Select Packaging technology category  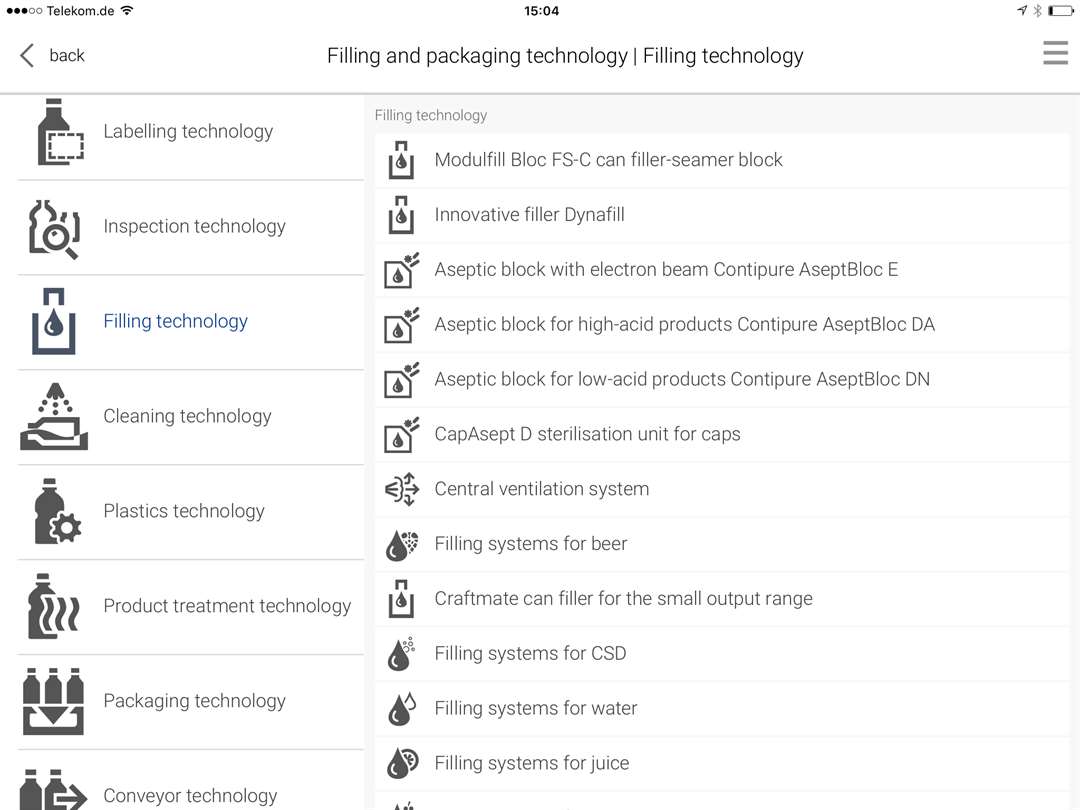tap(194, 701)
